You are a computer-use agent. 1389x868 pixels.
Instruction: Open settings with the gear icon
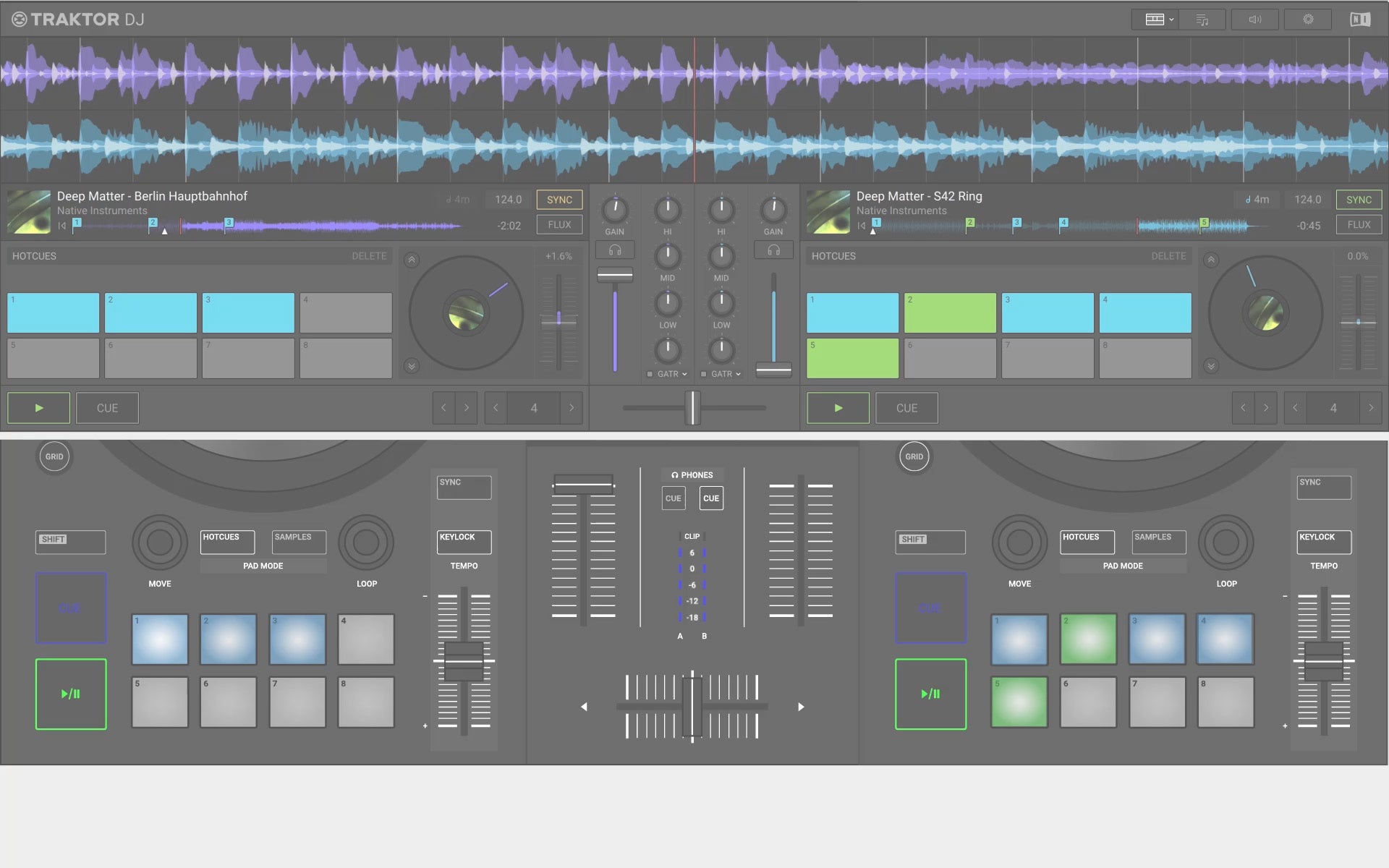1308,20
